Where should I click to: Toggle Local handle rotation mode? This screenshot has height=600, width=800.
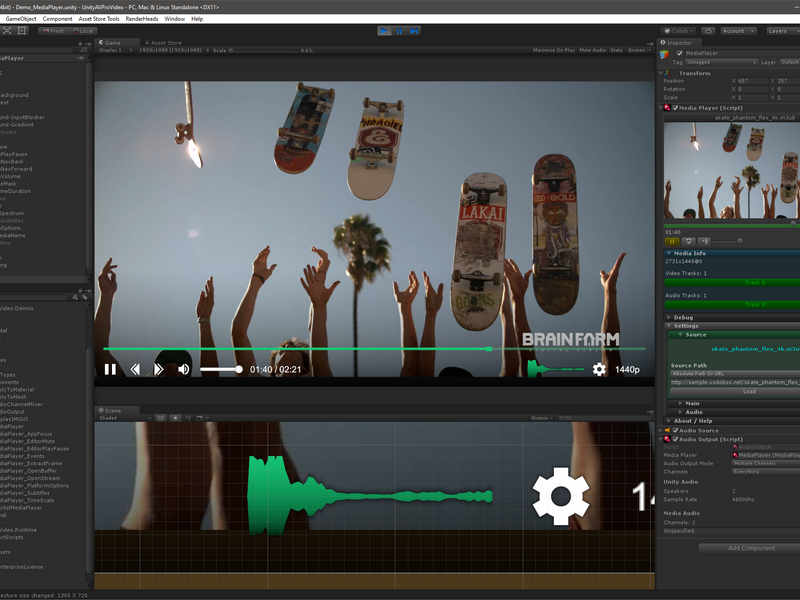pyautogui.click(x=83, y=31)
